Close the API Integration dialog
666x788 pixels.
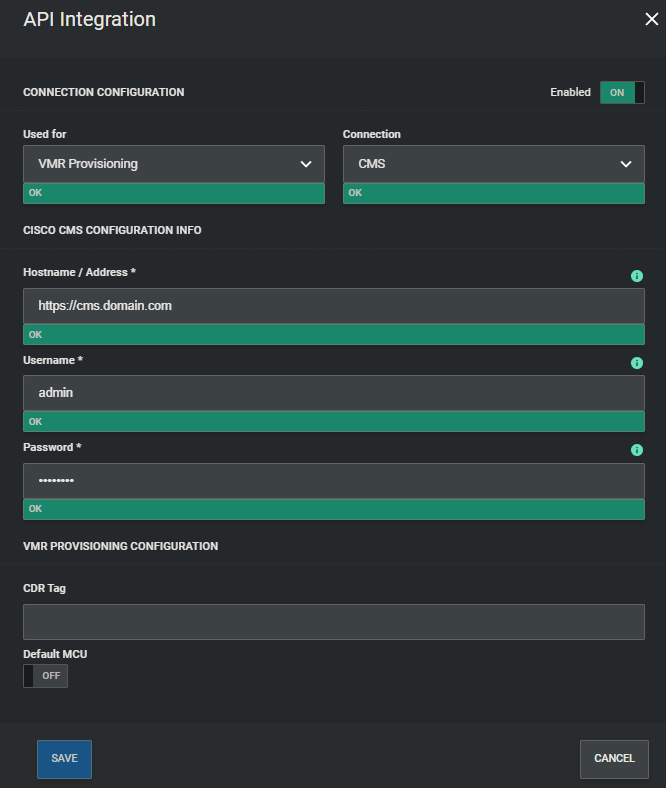pos(651,19)
